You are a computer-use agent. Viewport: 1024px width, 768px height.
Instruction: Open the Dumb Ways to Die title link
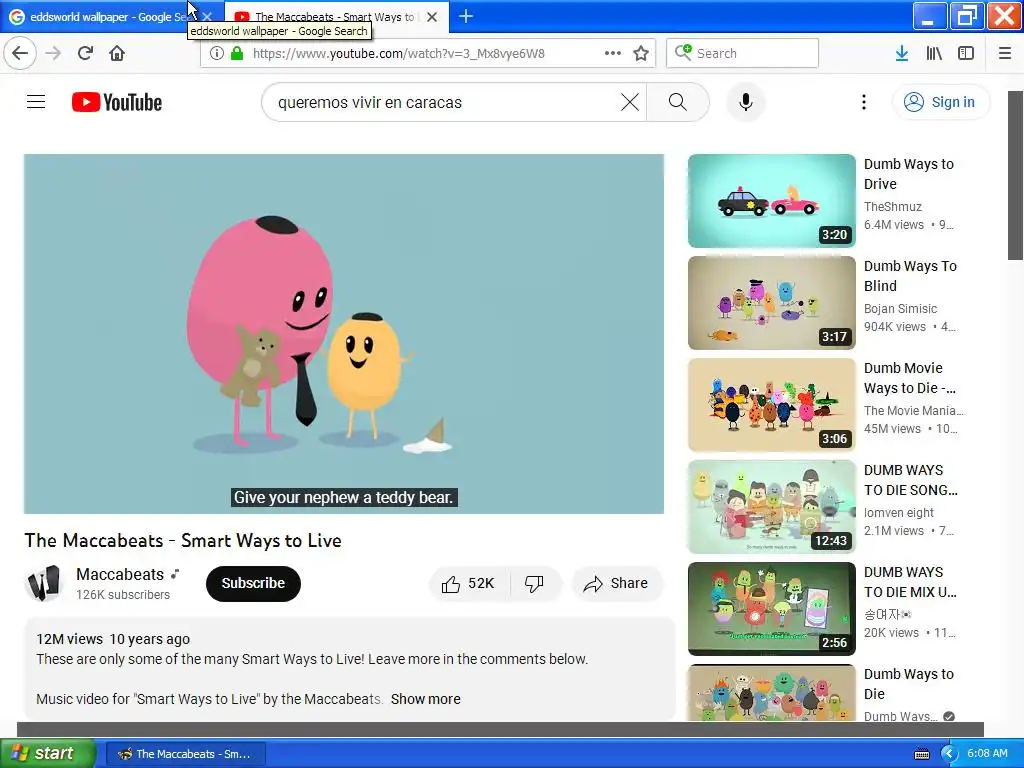click(x=909, y=684)
